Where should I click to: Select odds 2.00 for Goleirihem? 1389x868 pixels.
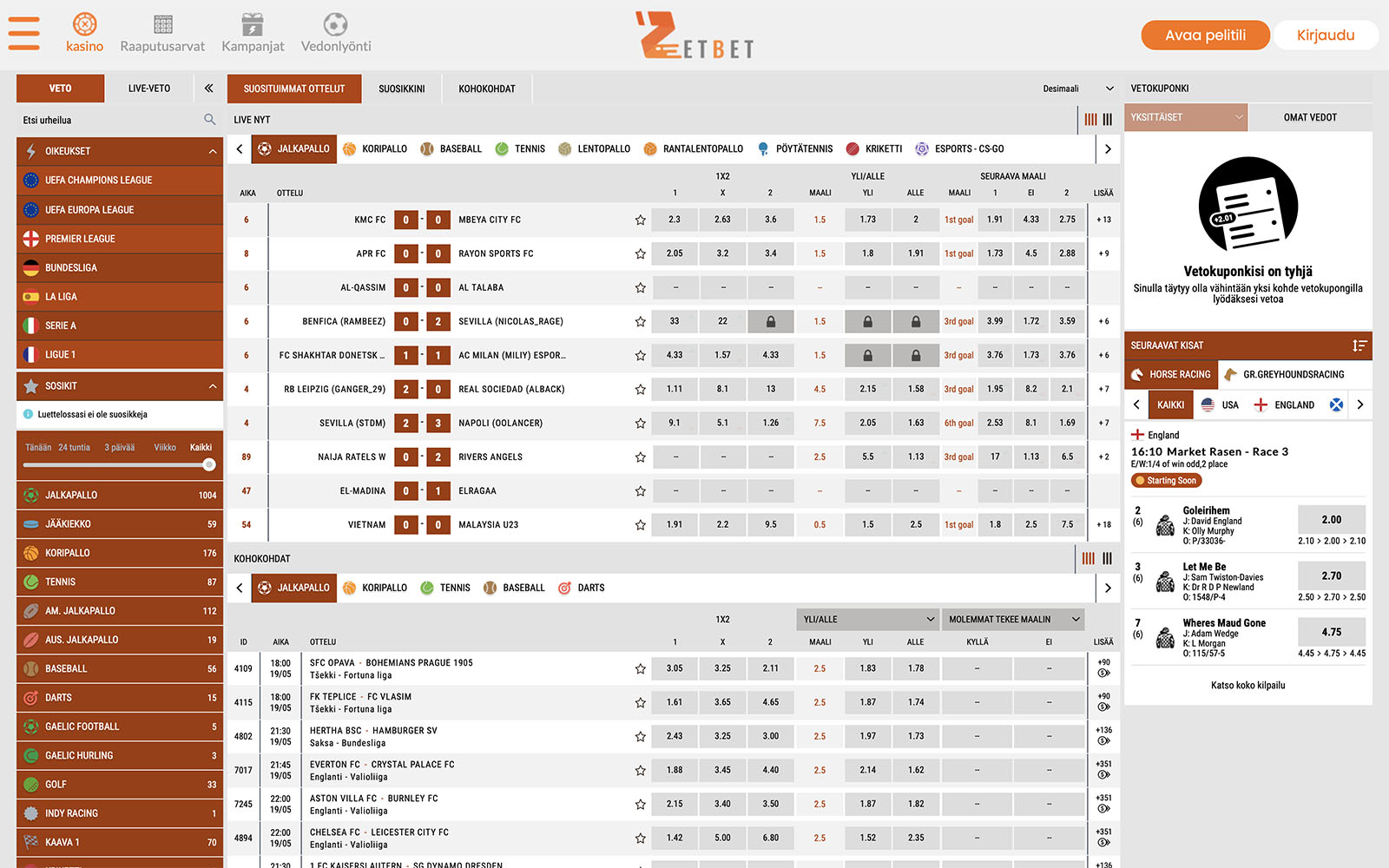point(1331,520)
